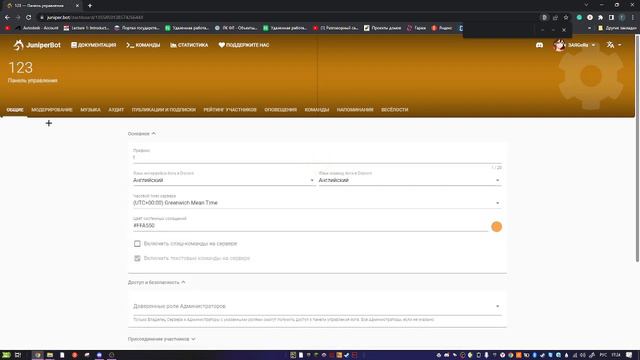Open the Другие закладки folder

617,28
